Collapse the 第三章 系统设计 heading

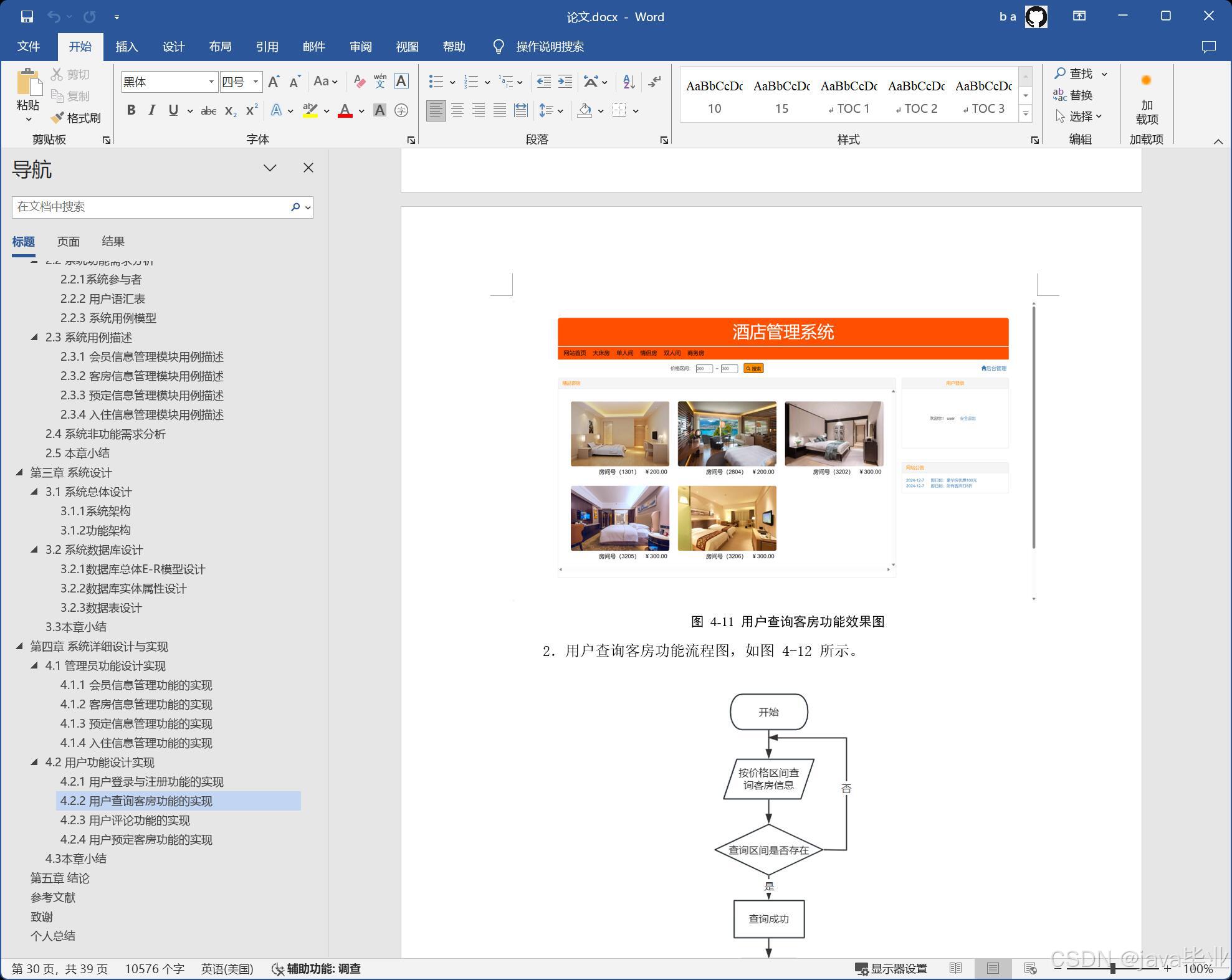(19, 473)
